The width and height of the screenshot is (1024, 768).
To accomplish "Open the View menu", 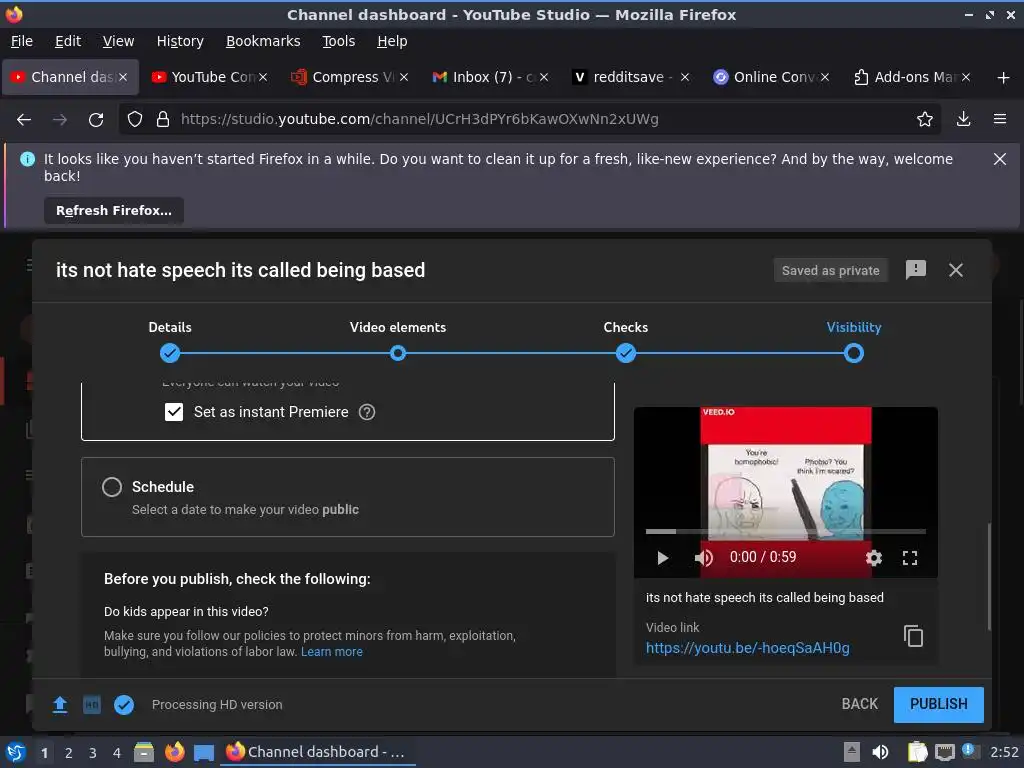I will tap(118, 41).
